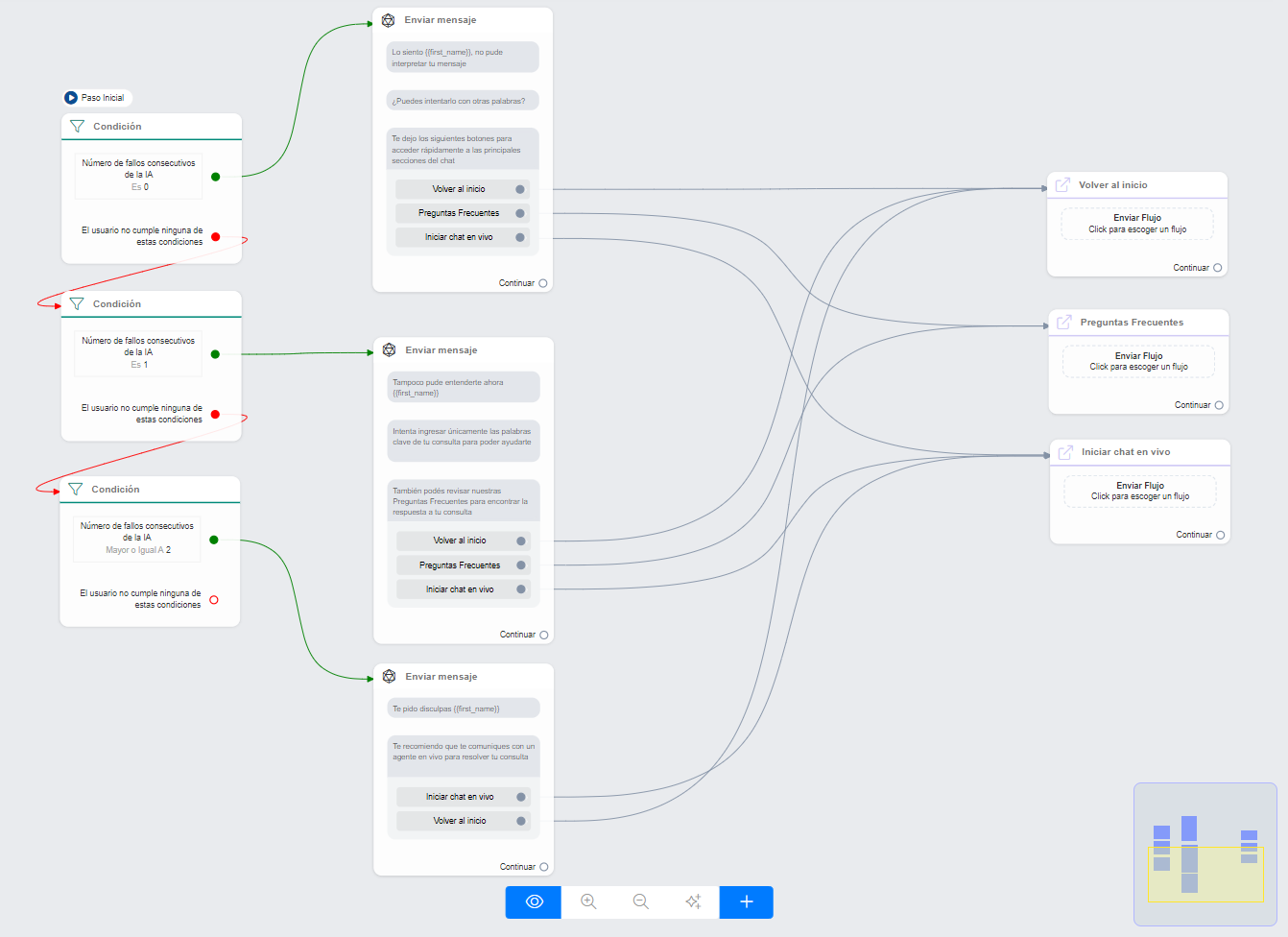Click empty red connector in third Condición
Screen dimensions: 1288x937
(214, 600)
